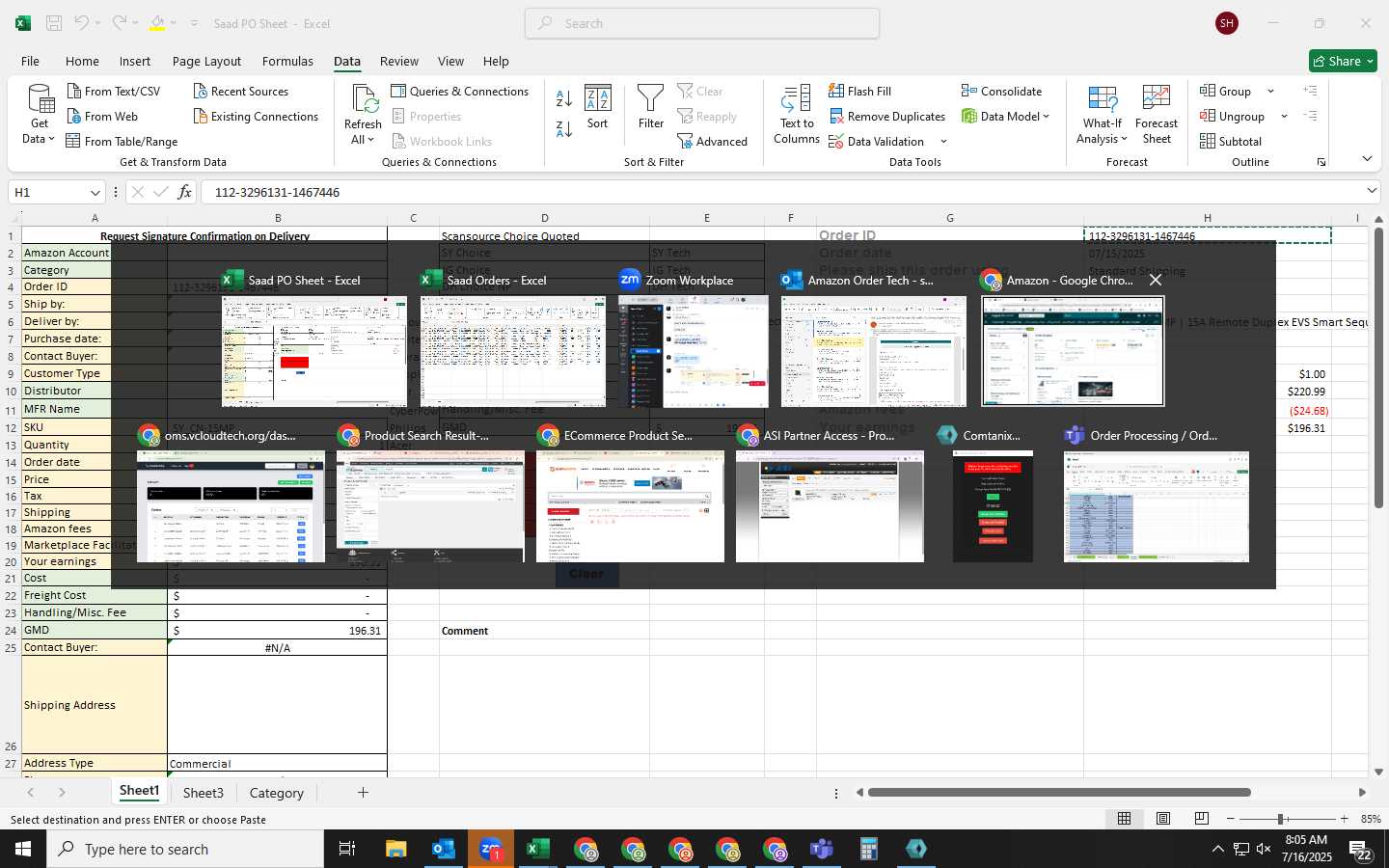Open the Get Data menu

[39, 116]
